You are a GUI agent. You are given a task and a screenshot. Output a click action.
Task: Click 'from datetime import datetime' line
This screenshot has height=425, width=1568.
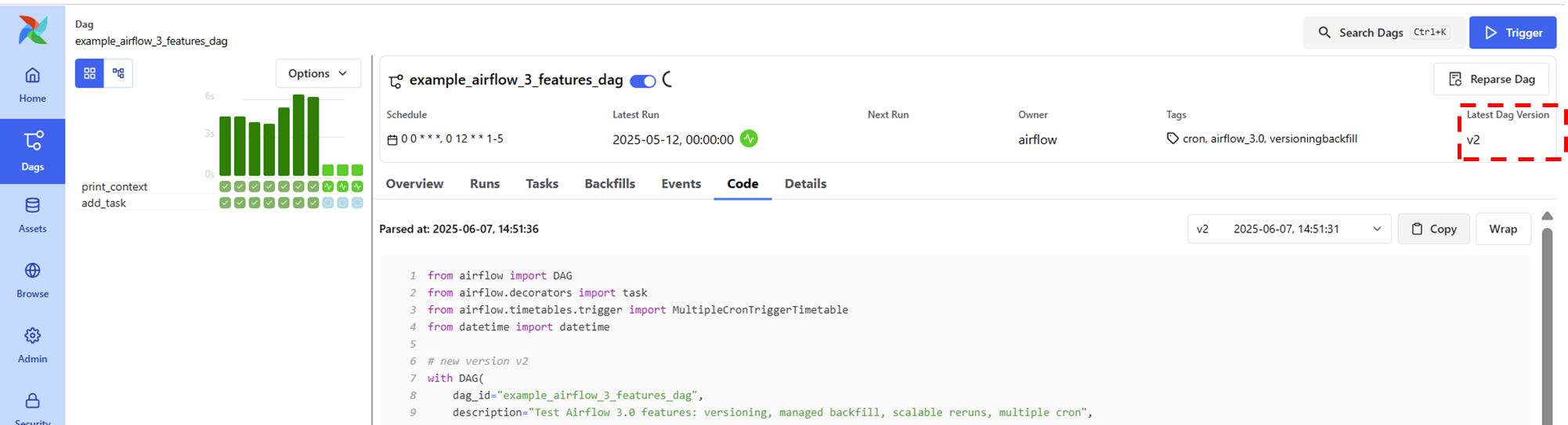tap(518, 327)
